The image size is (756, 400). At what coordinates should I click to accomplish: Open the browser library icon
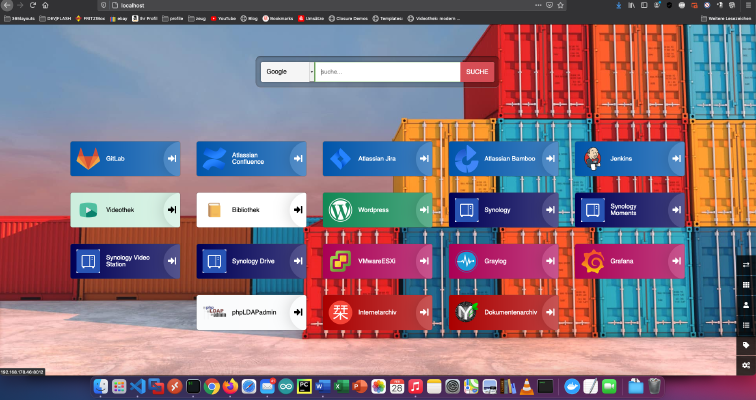tap(632, 5)
